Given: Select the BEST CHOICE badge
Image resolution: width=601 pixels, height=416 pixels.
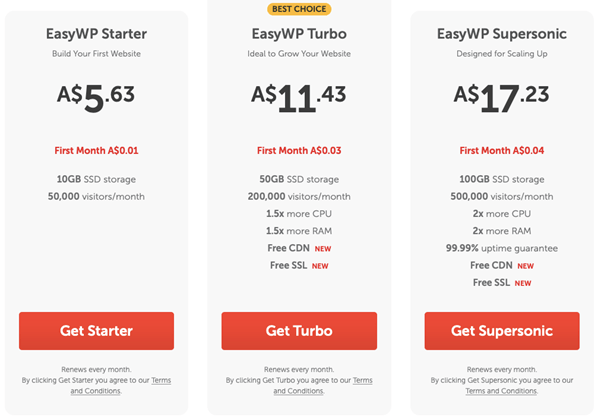Looking at the screenshot, I should [299, 9].
